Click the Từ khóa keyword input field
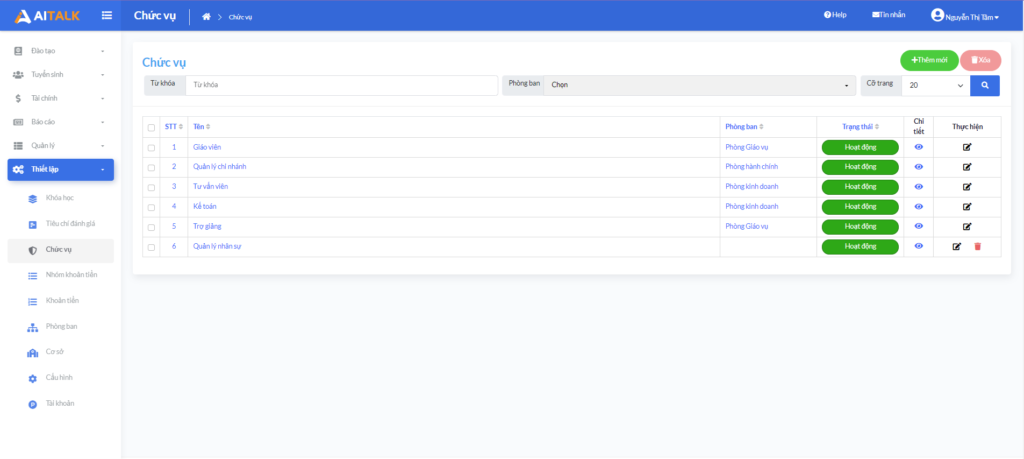 tap(342, 86)
